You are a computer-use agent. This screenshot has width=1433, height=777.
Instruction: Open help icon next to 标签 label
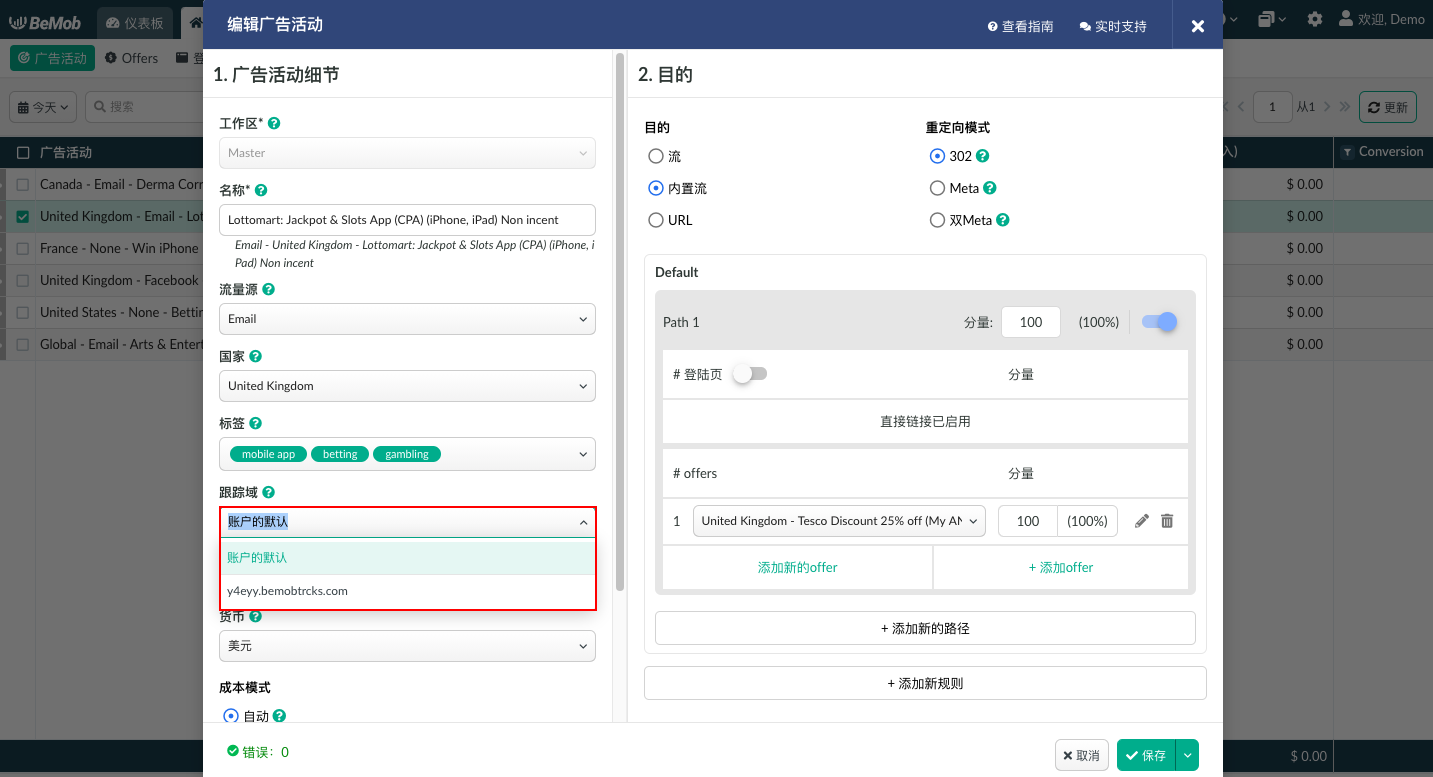(x=255, y=423)
